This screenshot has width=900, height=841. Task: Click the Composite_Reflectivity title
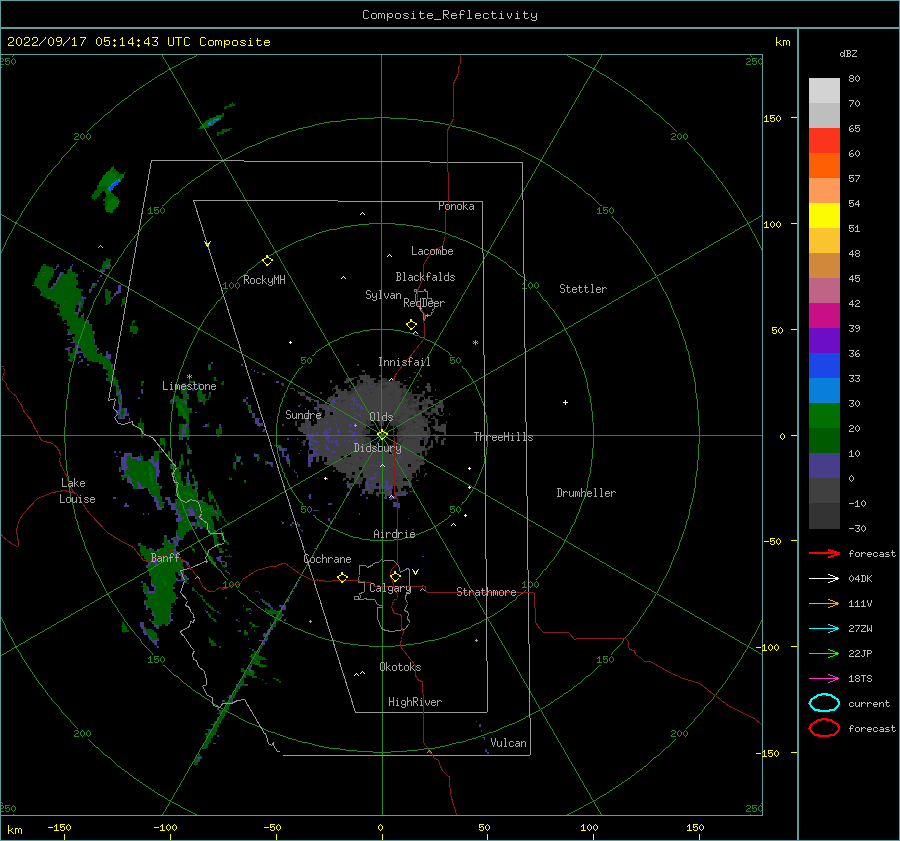click(x=450, y=15)
